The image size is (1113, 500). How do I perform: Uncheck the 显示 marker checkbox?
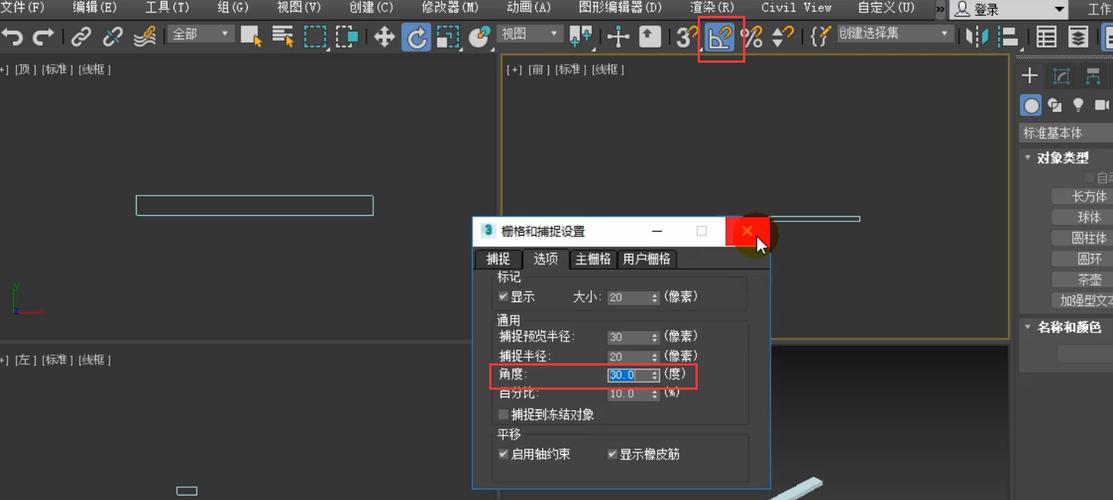coord(503,297)
